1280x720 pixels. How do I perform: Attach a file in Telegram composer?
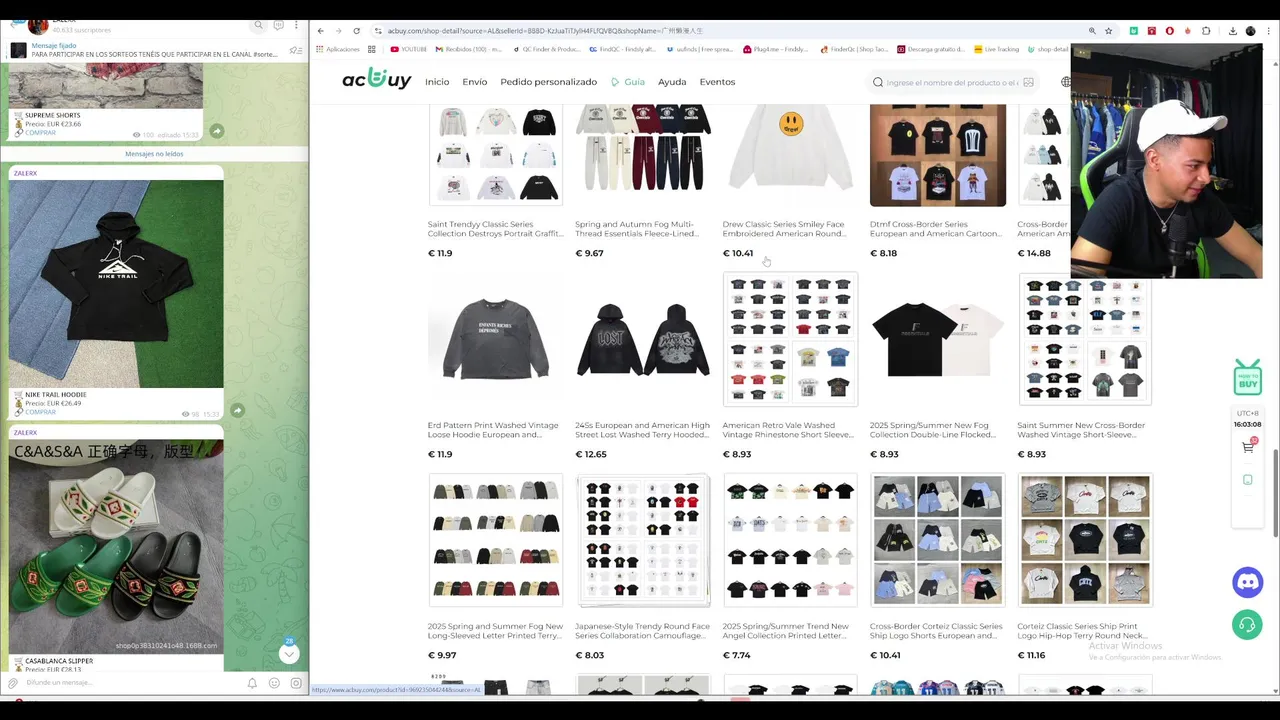(x=13, y=683)
